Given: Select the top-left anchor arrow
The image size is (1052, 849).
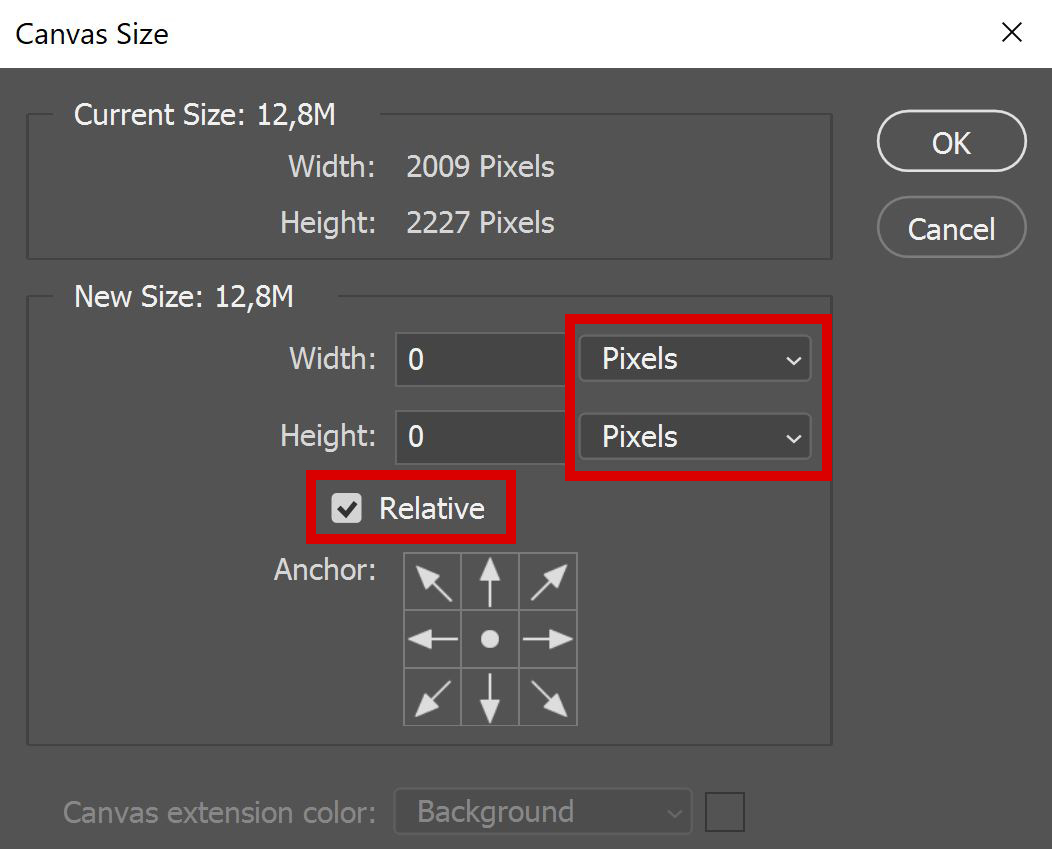Looking at the screenshot, I should point(432,581).
